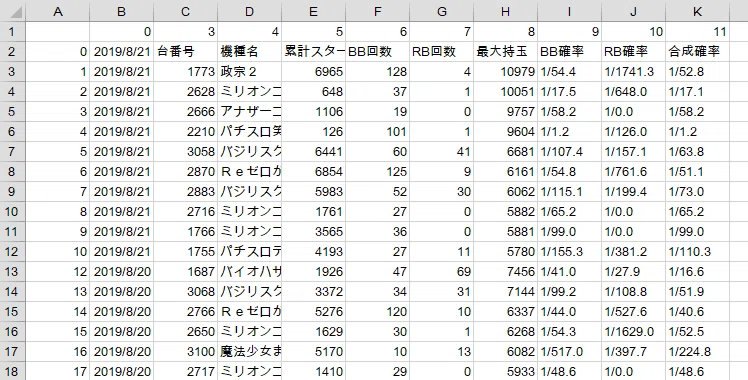
Task: Click cell with value 2628
Action: (186, 92)
